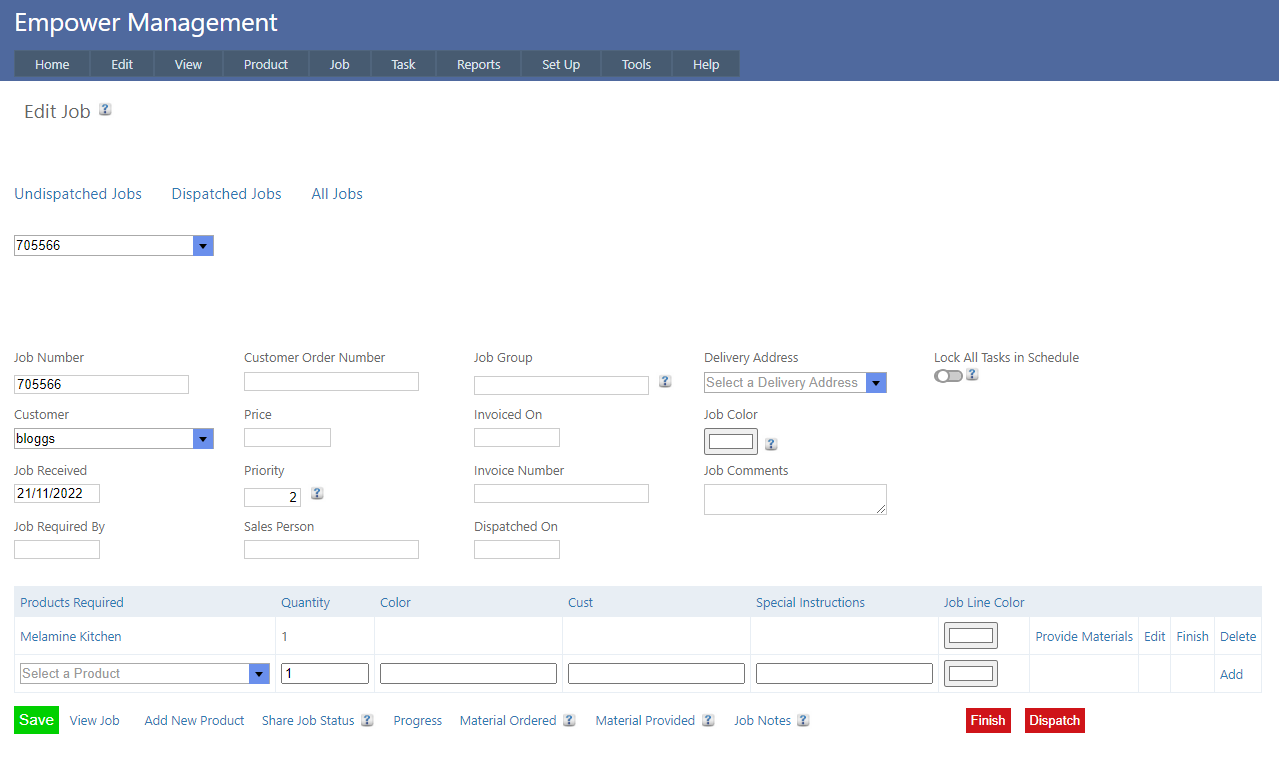1279x769 pixels.
Task: Click help icon next to Edit Job title
Action: [105, 110]
